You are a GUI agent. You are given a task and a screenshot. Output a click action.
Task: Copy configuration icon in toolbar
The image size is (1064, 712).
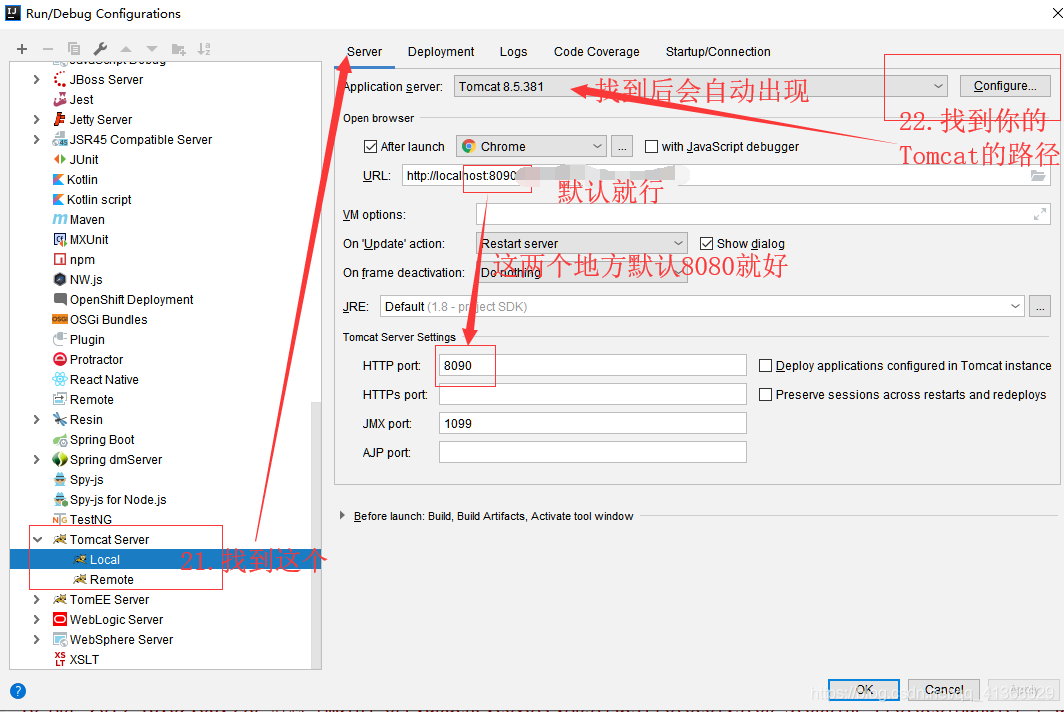tap(74, 49)
